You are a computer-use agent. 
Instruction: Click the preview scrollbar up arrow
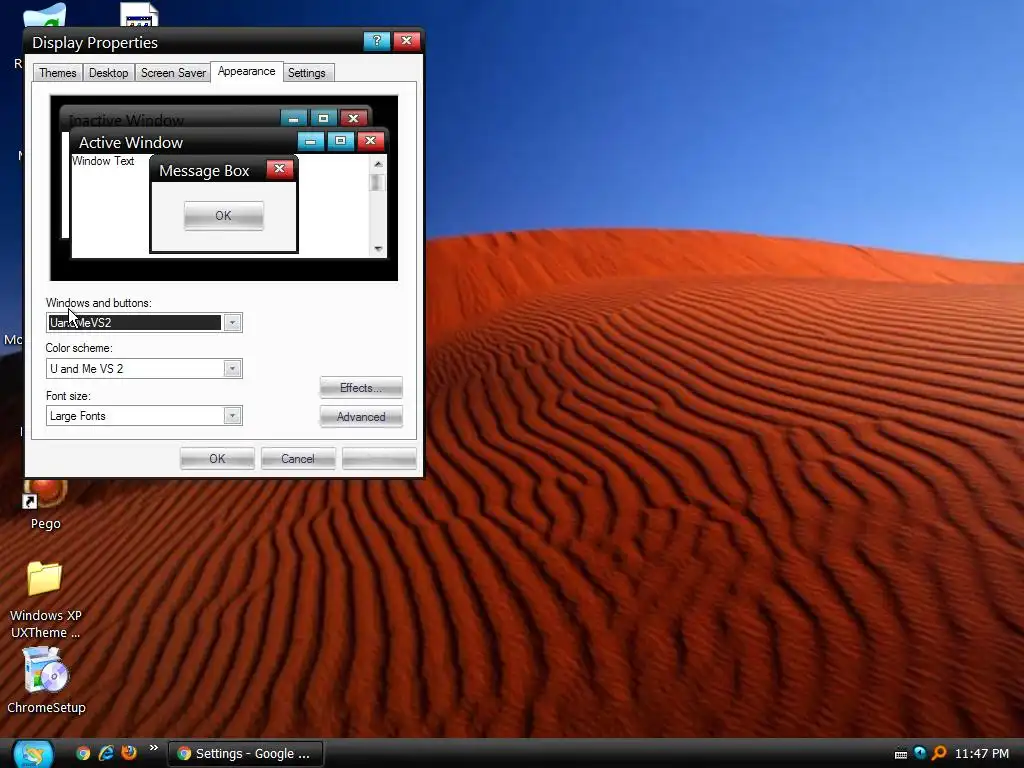tap(378, 164)
